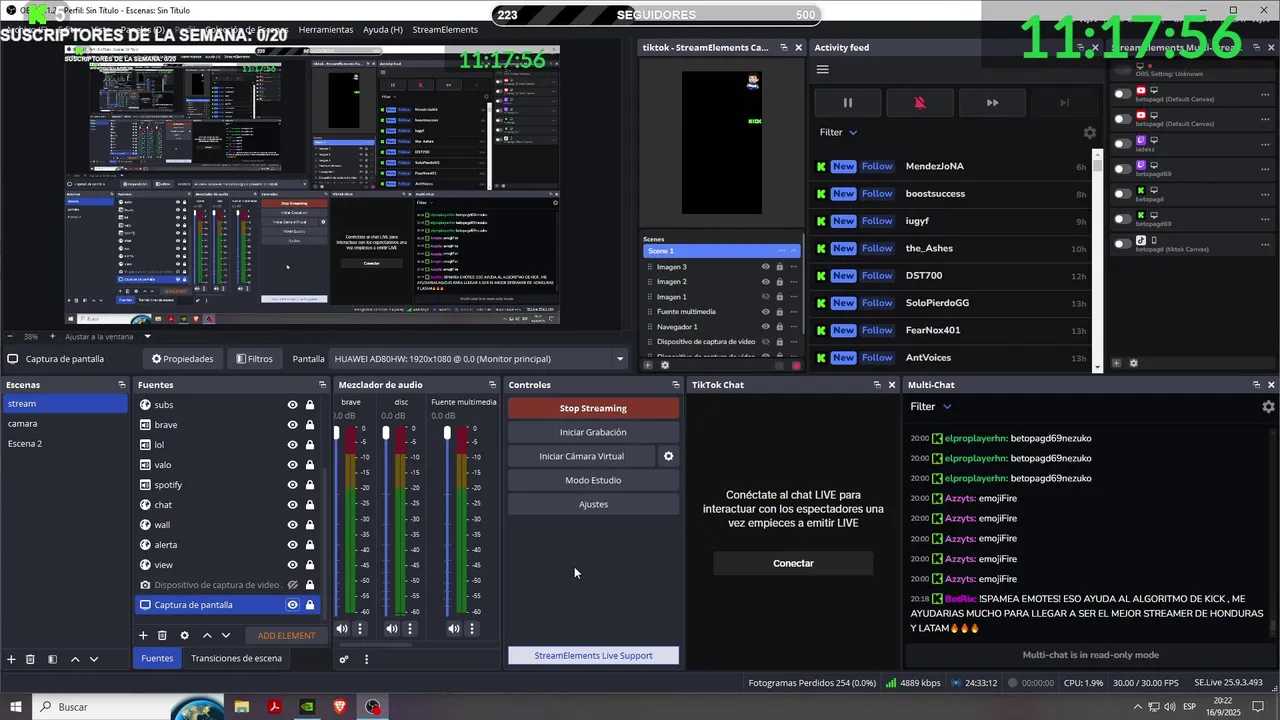Viewport: 1280px width, 720px height.
Task: Enable the ladexz Twitch stream toggle
Action: click(x=1123, y=143)
